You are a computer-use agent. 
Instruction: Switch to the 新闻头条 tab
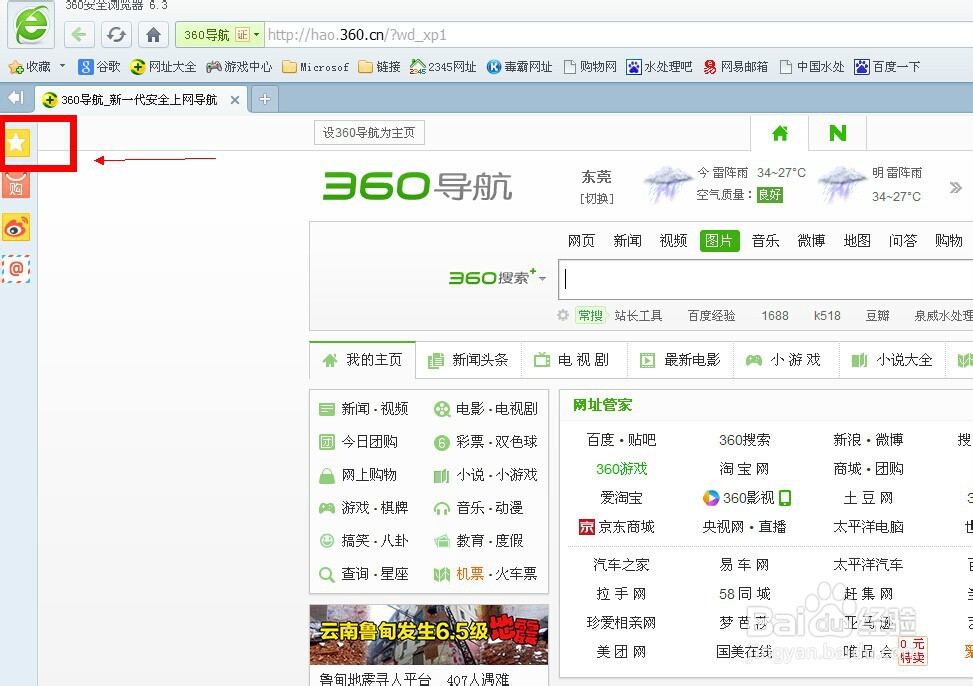tap(469, 359)
